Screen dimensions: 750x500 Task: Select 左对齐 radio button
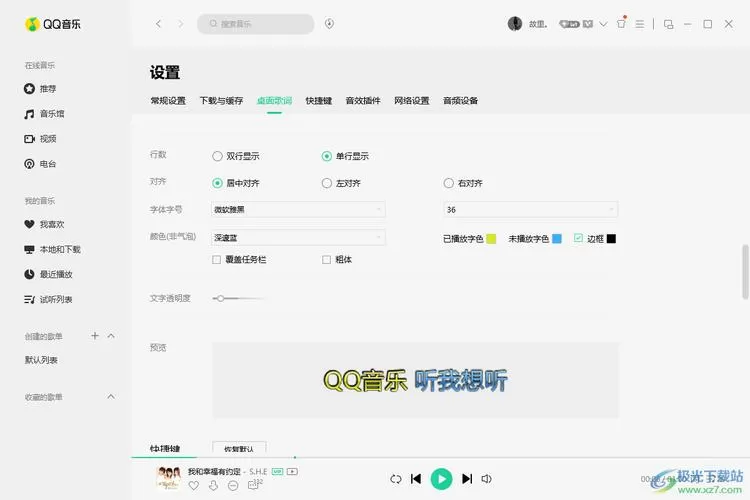pyautogui.click(x=327, y=183)
